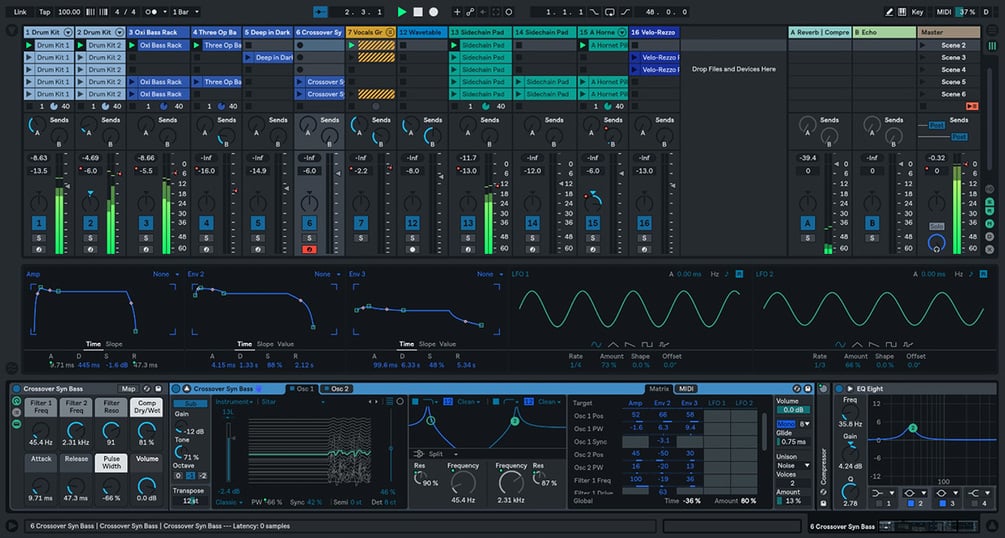Toggle the Wavetable device activator
The width and height of the screenshot is (1005, 538).
[x=176, y=389]
